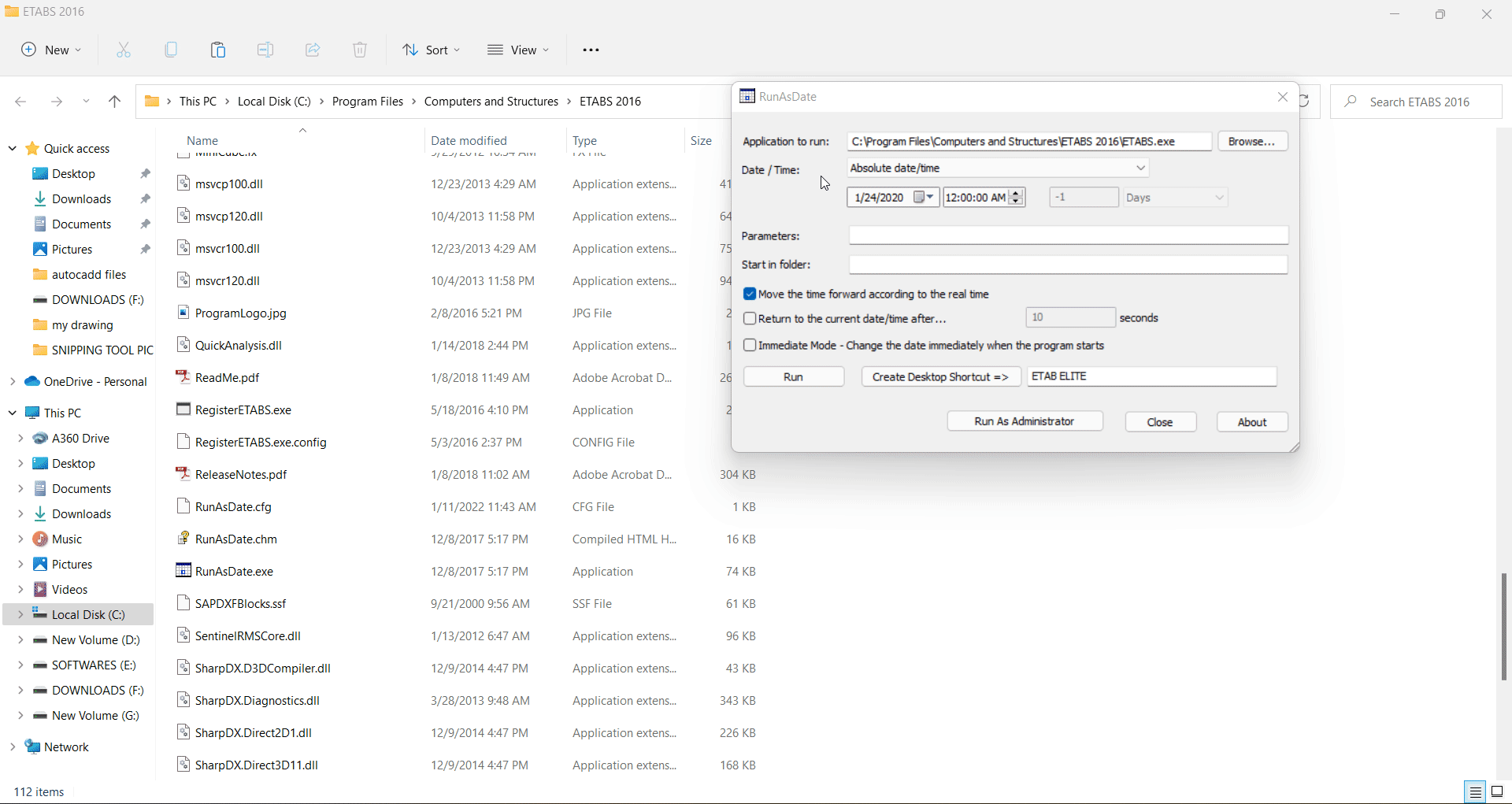Select Computers and Structures breadcrumb

[491, 102]
